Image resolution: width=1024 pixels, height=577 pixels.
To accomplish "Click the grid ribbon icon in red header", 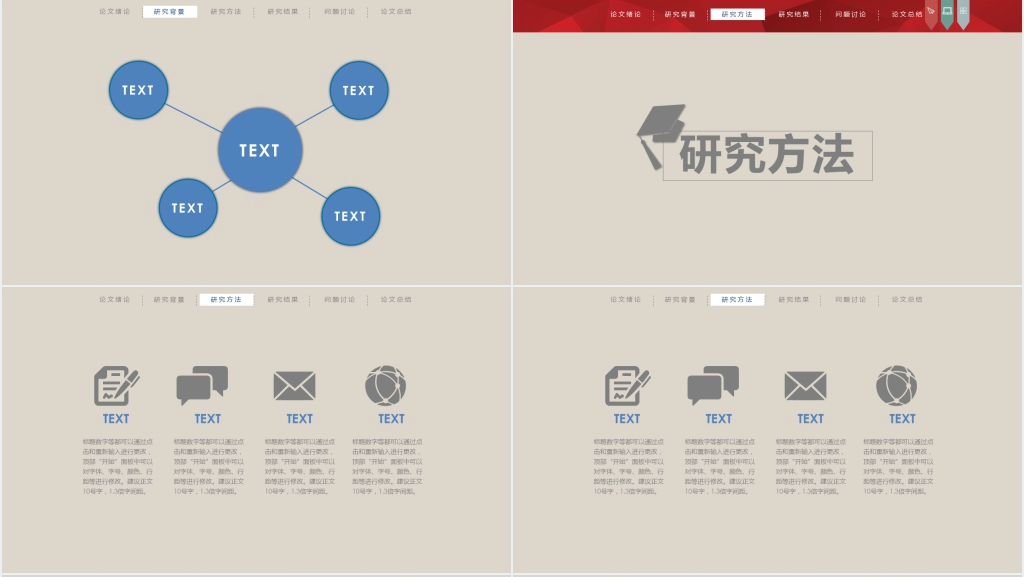I will click(963, 11).
